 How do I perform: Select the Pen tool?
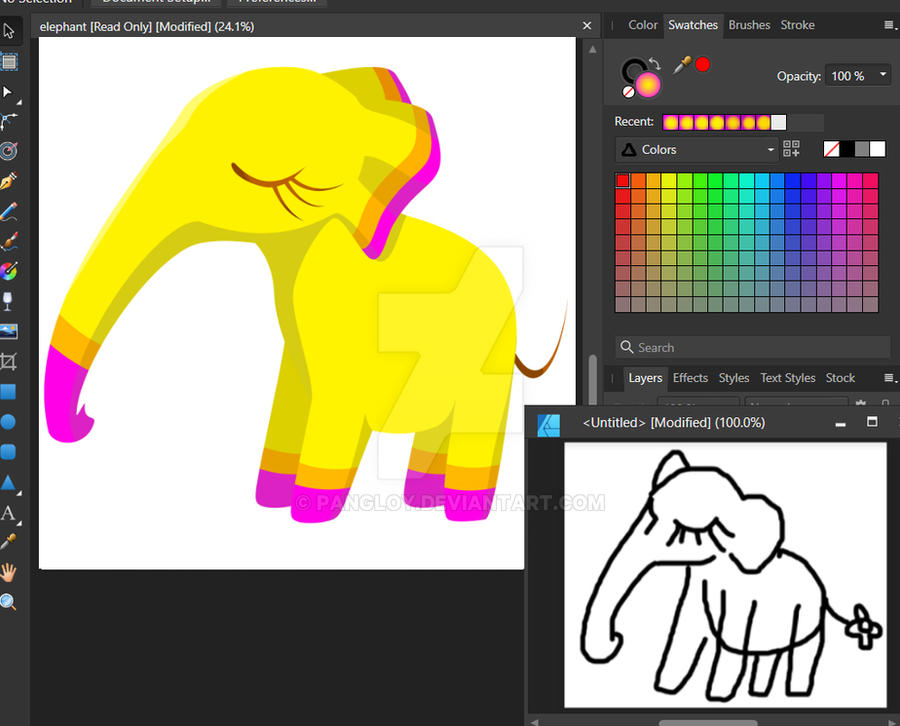point(9,181)
